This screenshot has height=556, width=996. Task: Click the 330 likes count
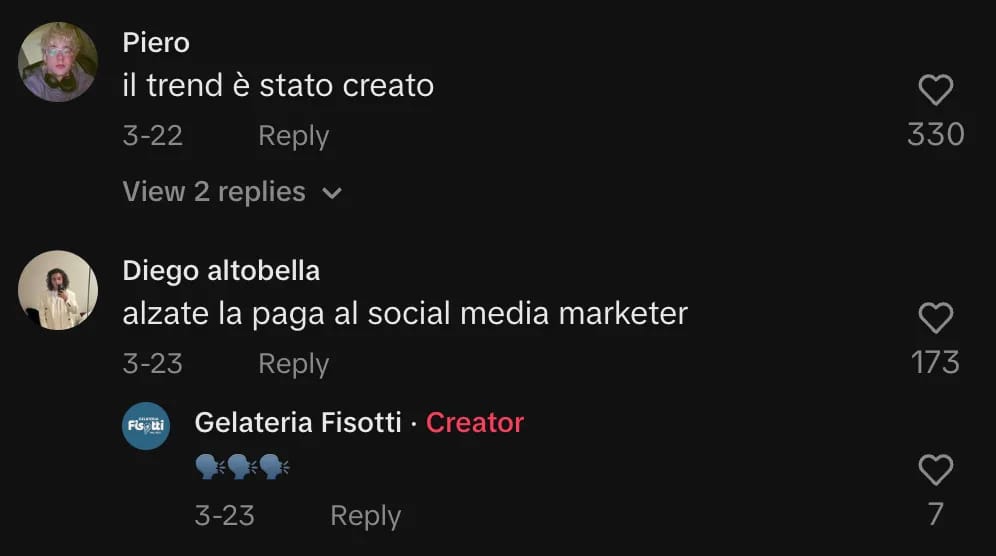point(936,134)
